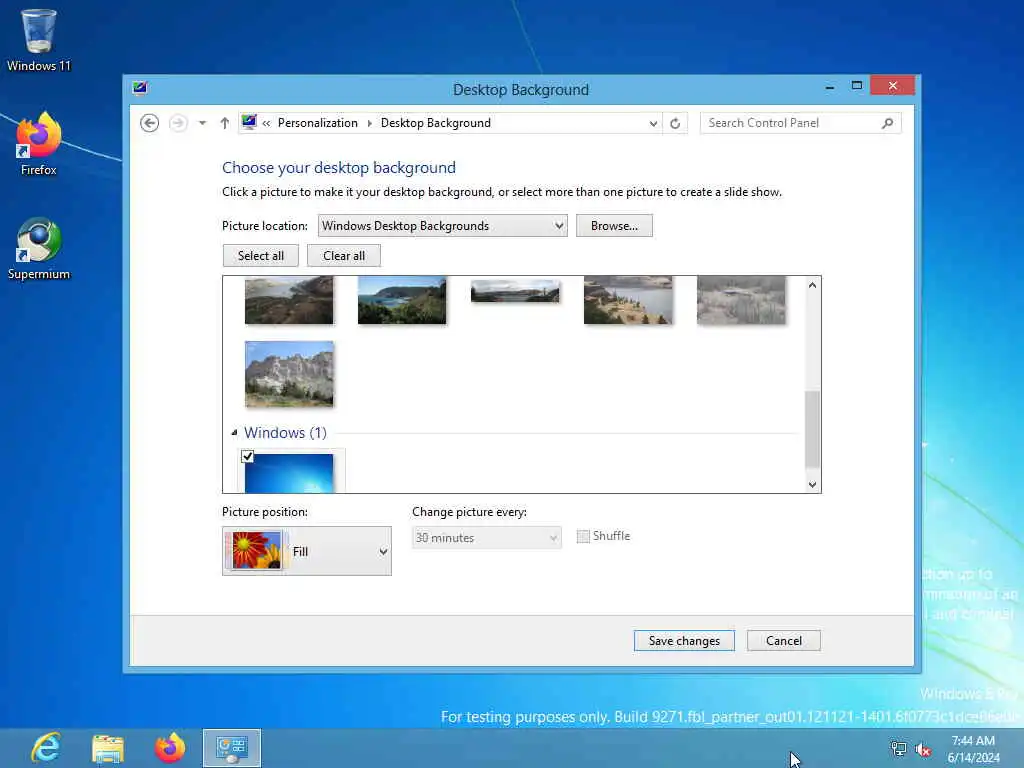Click Desktop Background breadcrumb entry

pos(436,123)
